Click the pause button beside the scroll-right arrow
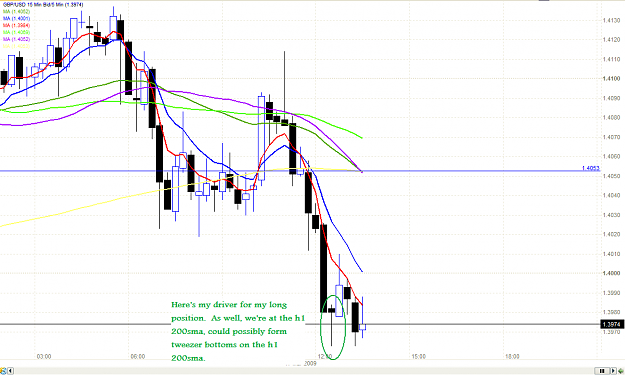Image resolution: width=625 pixels, height=375 pixels. pyautogui.click(x=602, y=371)
